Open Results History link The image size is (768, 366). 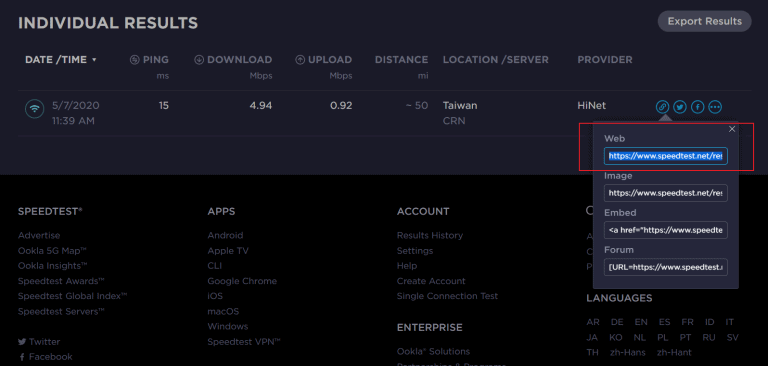click(430, 236)
